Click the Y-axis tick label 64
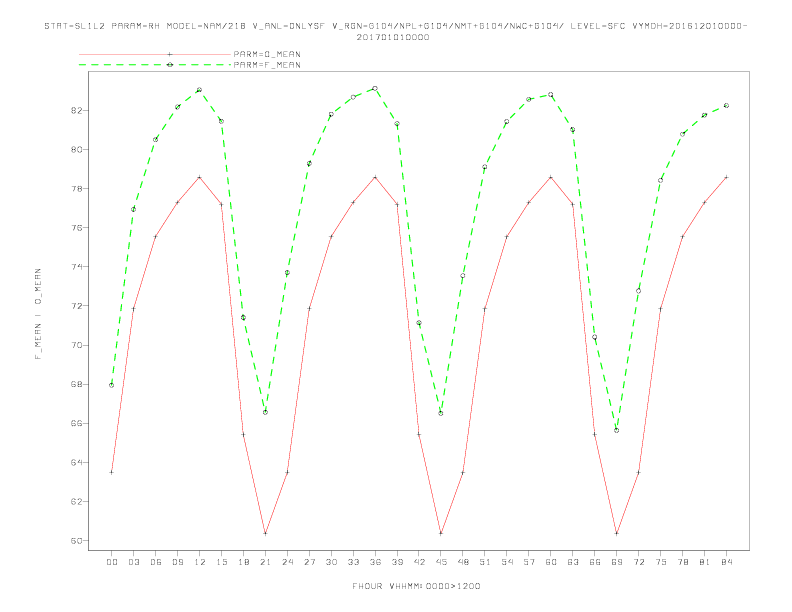792x612 pixels. [78, 463]
